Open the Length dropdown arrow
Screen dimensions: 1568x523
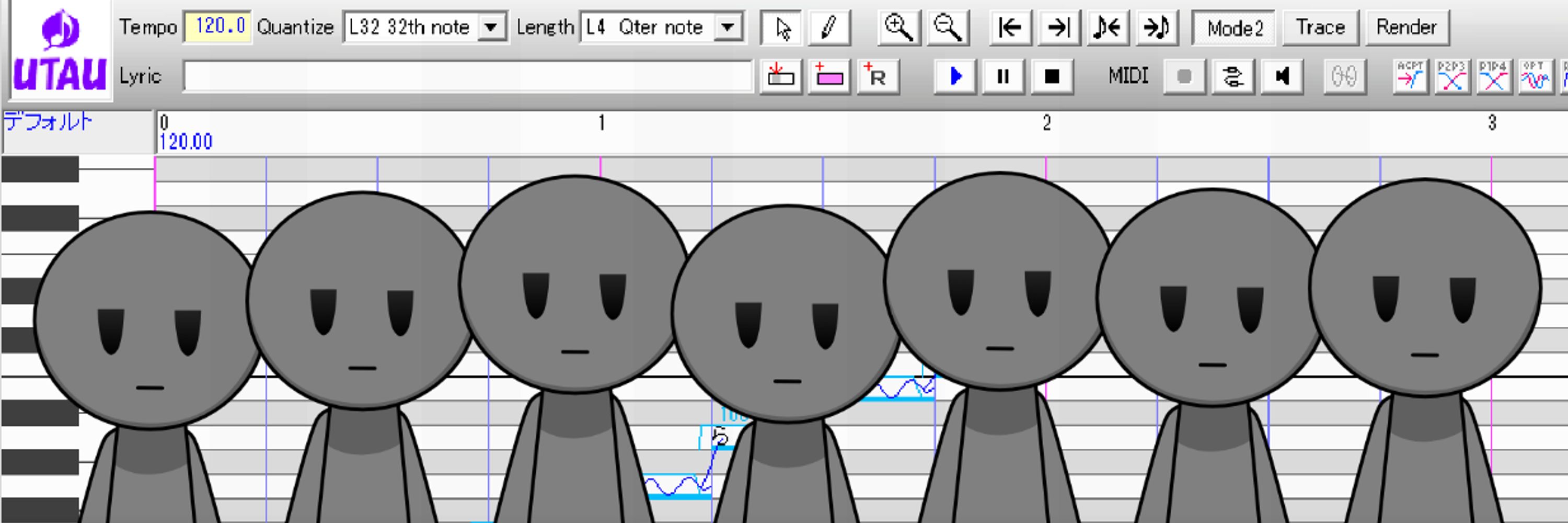tap(728, 27)
